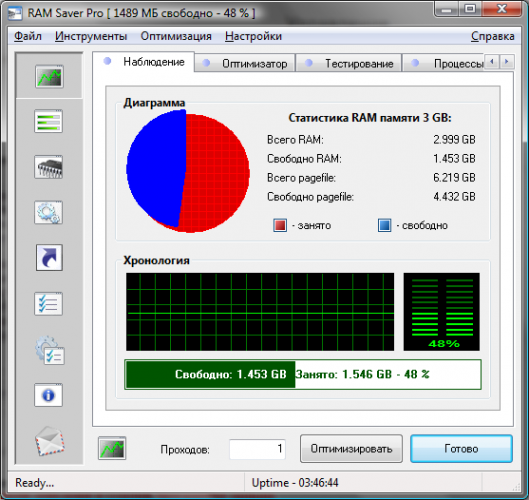This screenshot has width=529, height=500.
Task: Open the monitoring graph sidebar icon
Action: pos(49,77)
